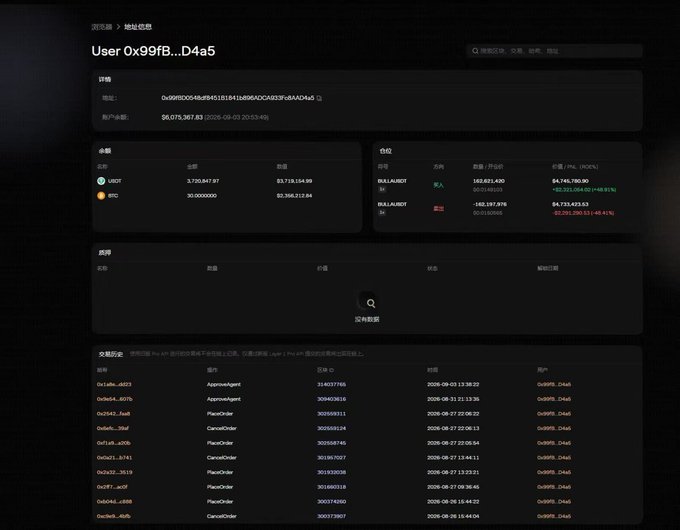Click the red PNL figure (-48.41%)
The image size is (680, 530).
(583, 213)
